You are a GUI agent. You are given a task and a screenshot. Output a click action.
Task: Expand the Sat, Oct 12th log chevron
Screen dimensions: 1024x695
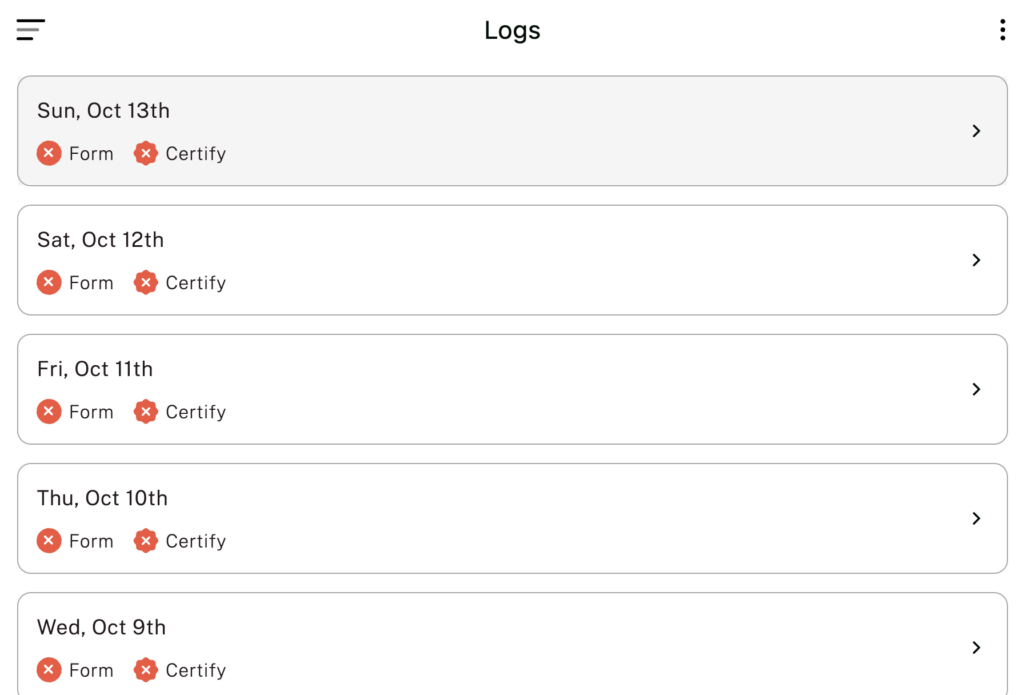pyautogui.click(x=976, y=260)
